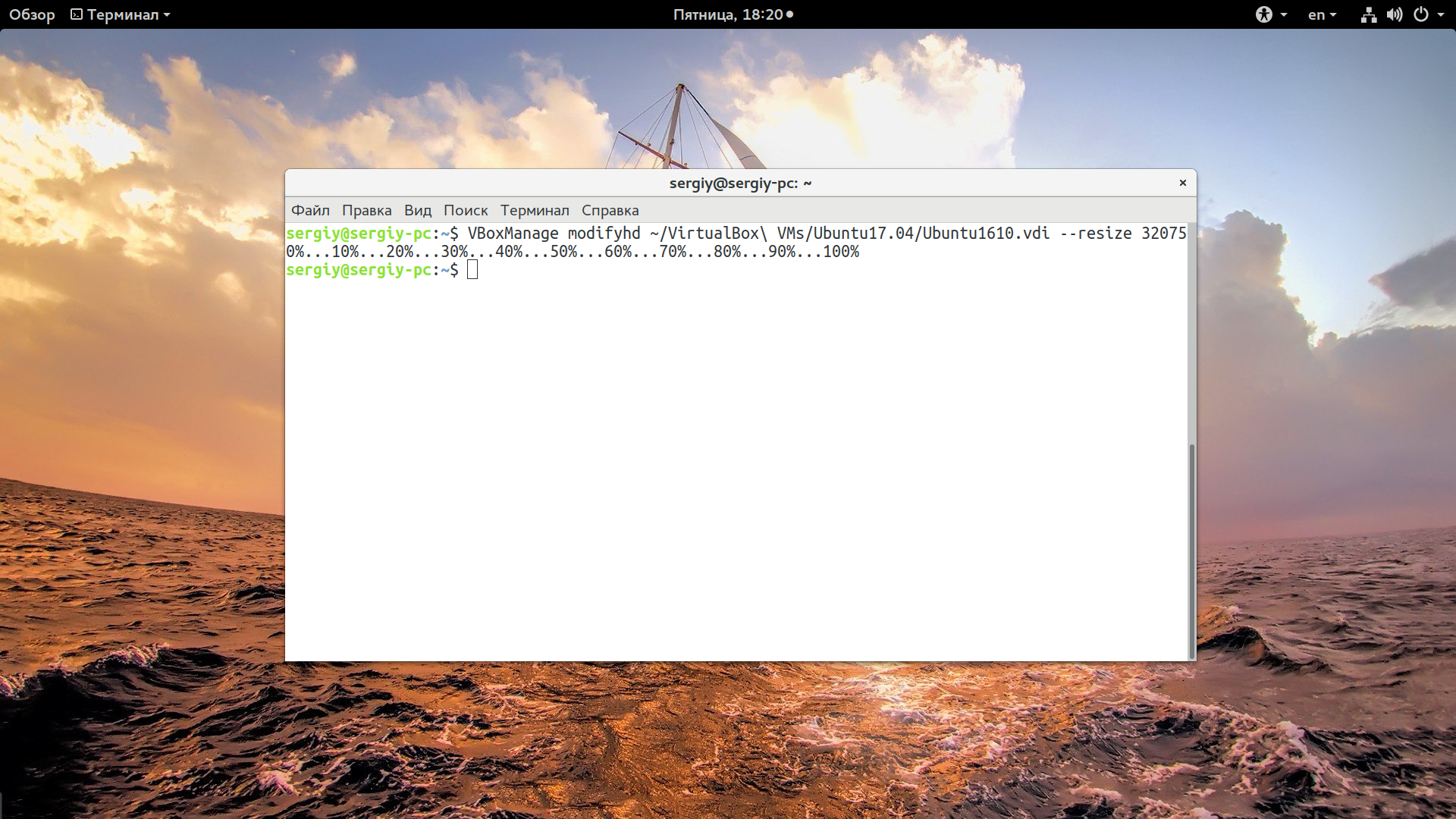The width and height of the screenshot is (1456, 819).
Task: Open the Справка menu
Action: click(x=610, y=210)
